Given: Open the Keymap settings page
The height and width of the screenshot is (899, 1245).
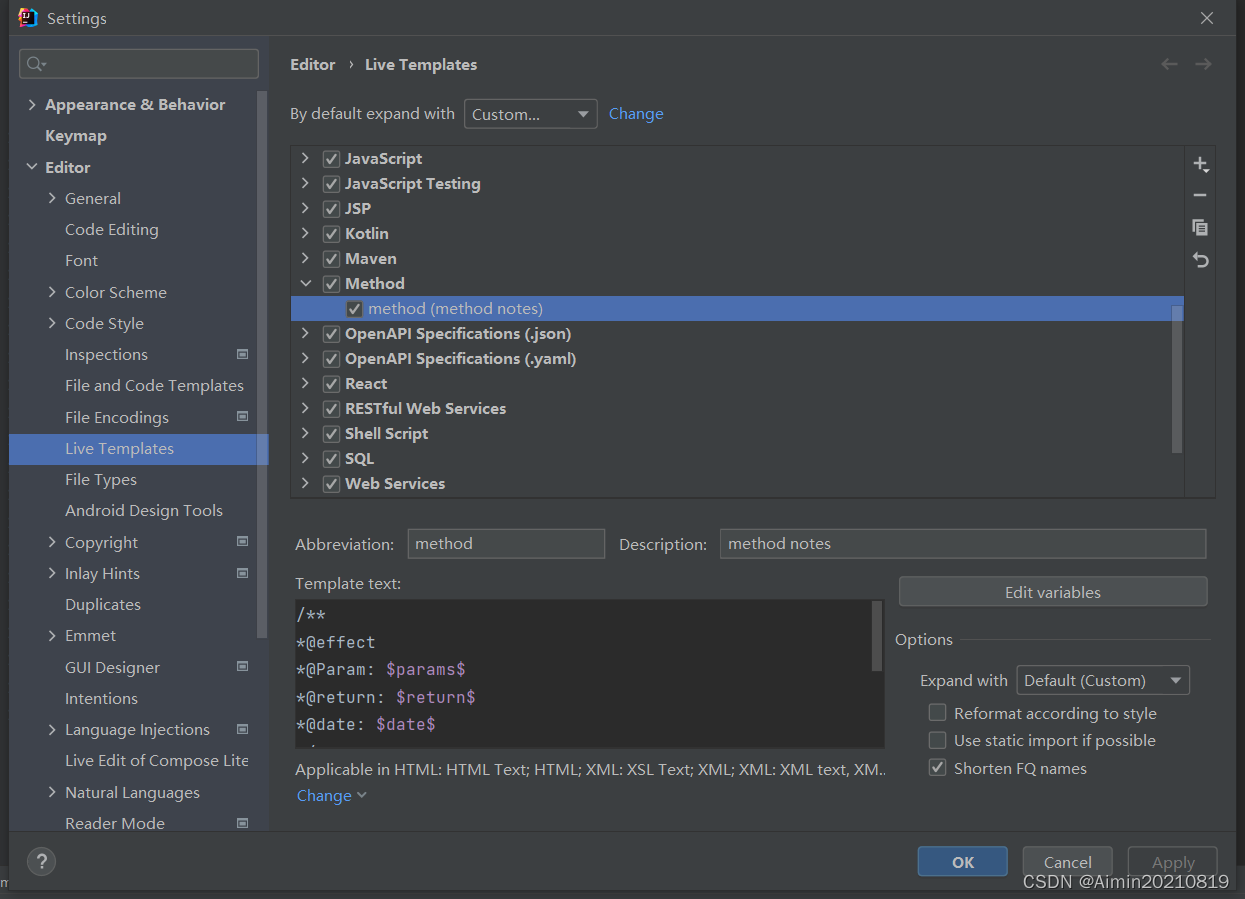Looking at the screenshot, I should pos(76,136).
